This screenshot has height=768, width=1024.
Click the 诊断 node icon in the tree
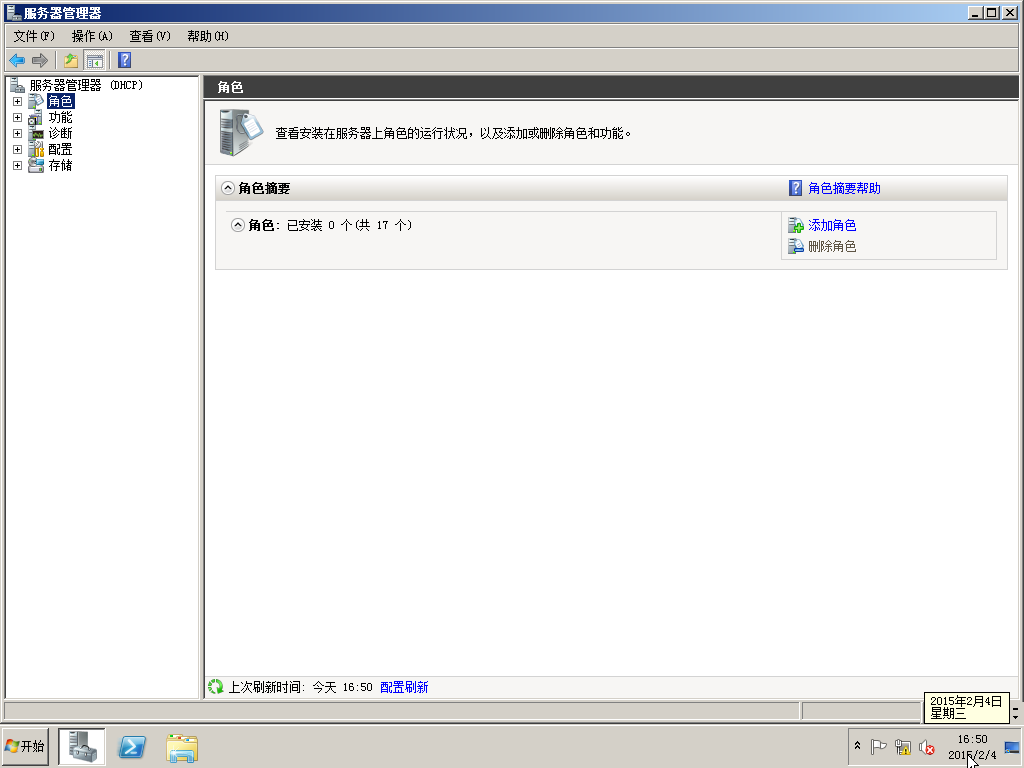click(x=36, y=133)
